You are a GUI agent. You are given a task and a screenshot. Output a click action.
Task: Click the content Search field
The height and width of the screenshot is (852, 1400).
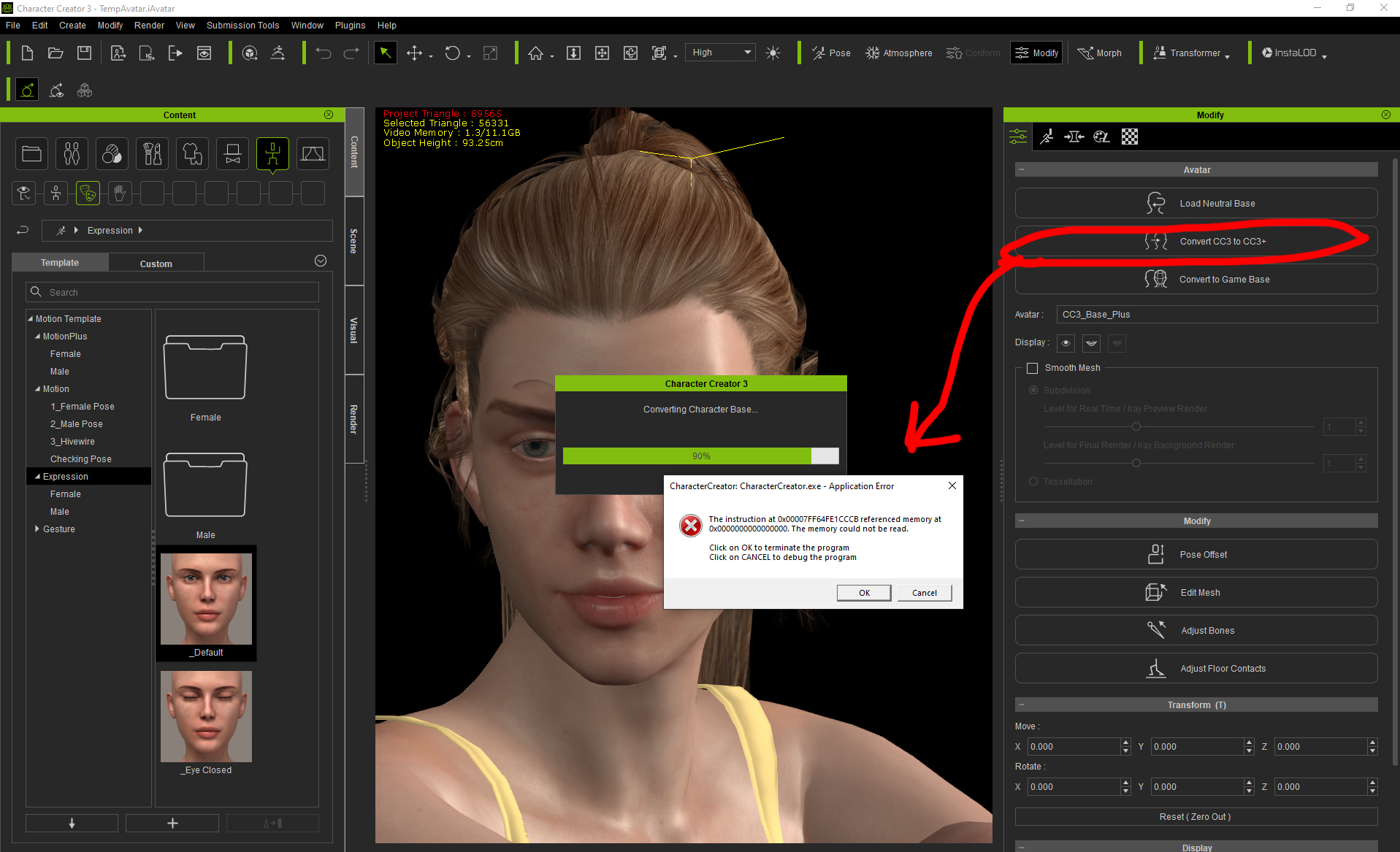[172, 292]
